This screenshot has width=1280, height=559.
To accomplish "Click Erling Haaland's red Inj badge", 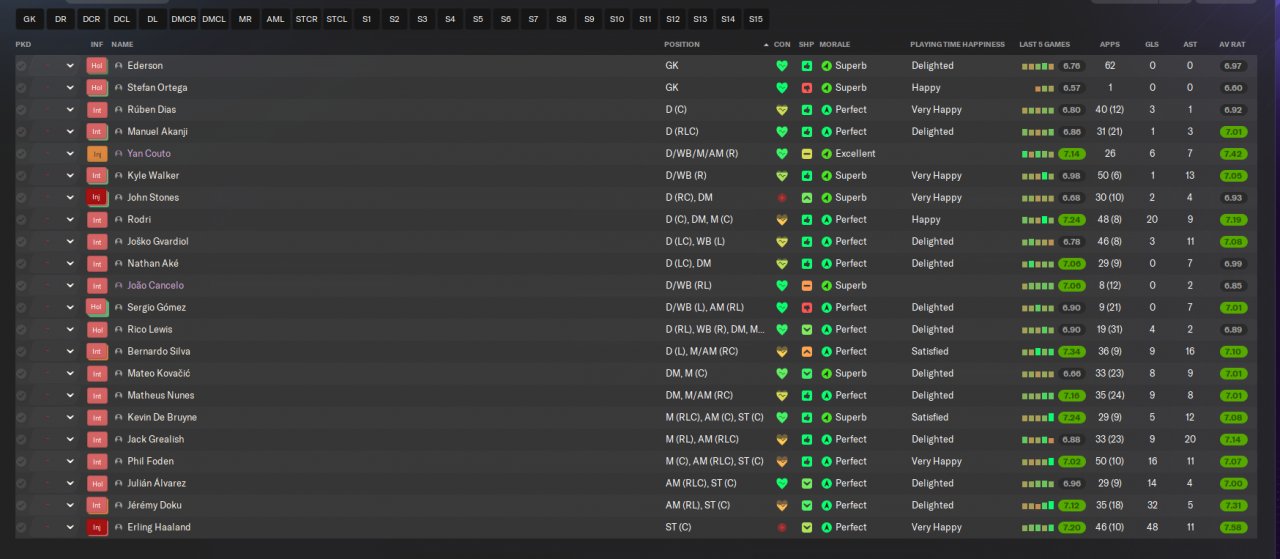I will (97, 528).
